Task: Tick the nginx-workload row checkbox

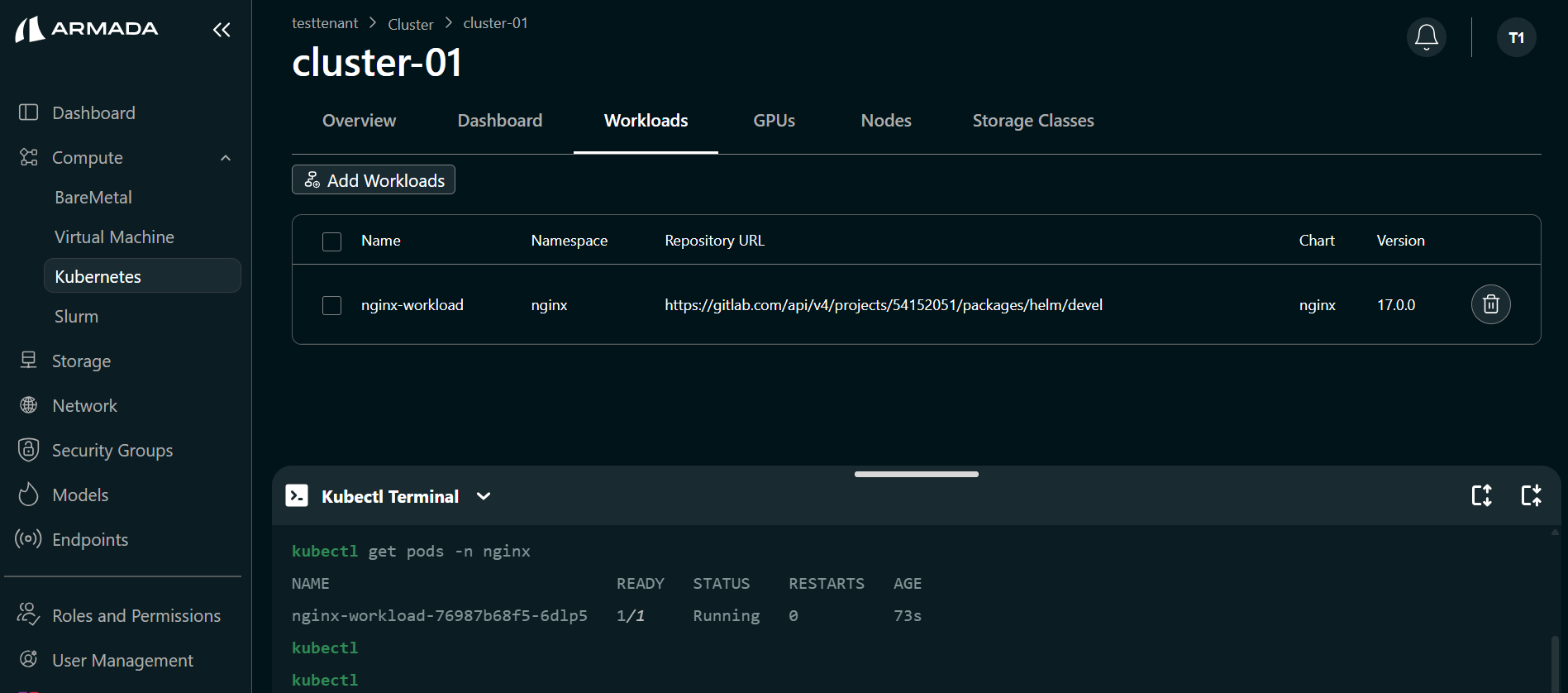Action: pyautogui.click(x=331, y=305)
